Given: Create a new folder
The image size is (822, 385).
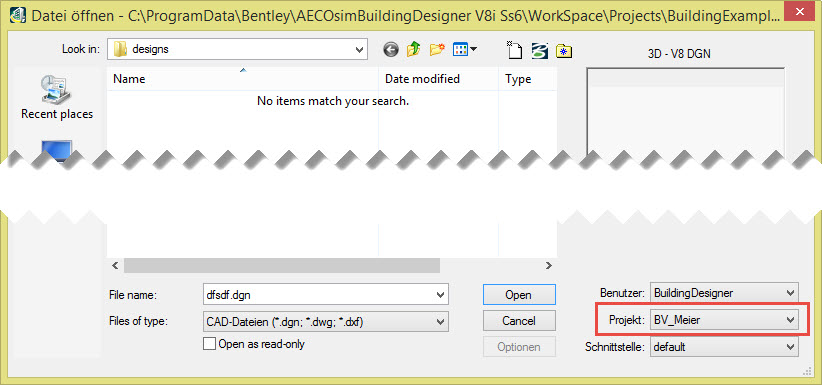Looking at the screenshot, I should click(x=437, y=50).
